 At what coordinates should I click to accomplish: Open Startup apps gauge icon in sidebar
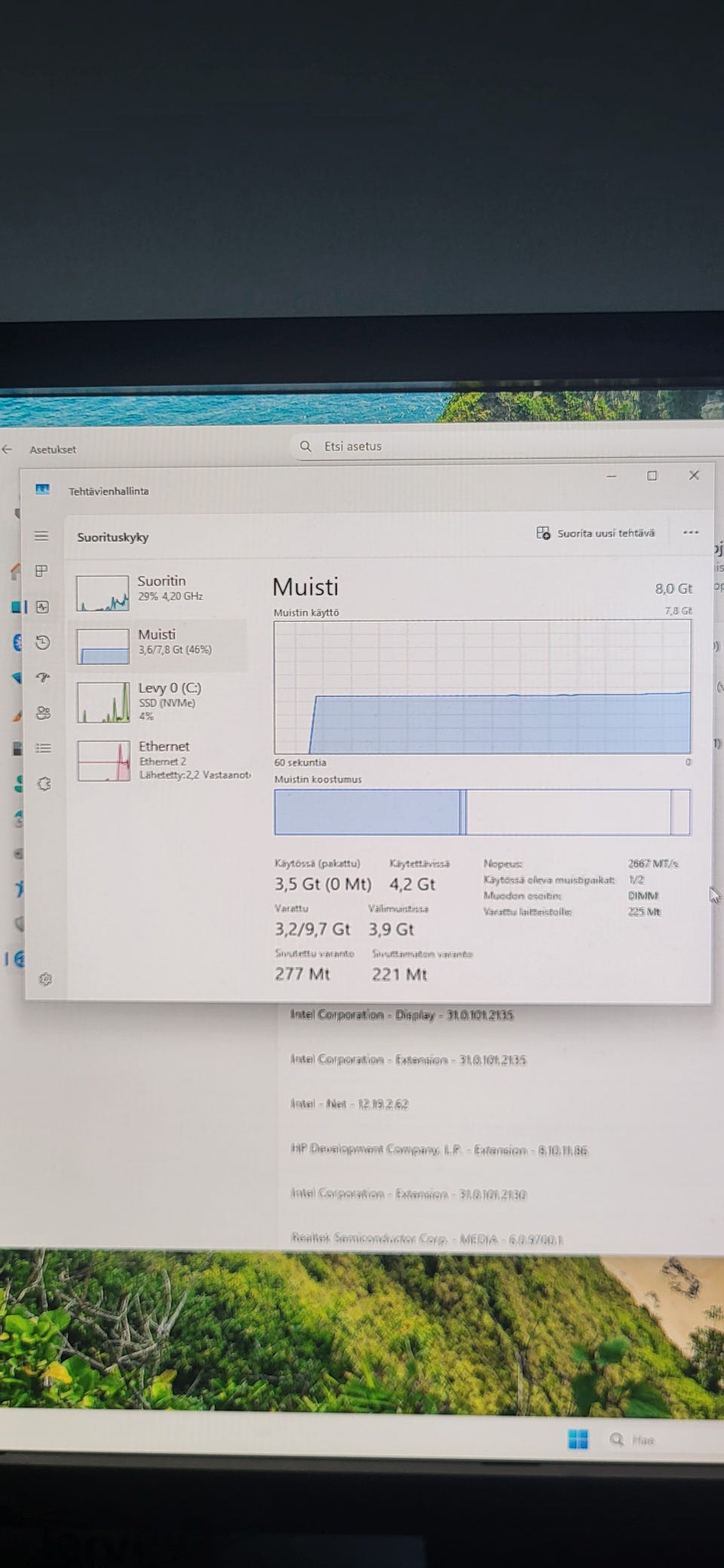pos(43,678)
